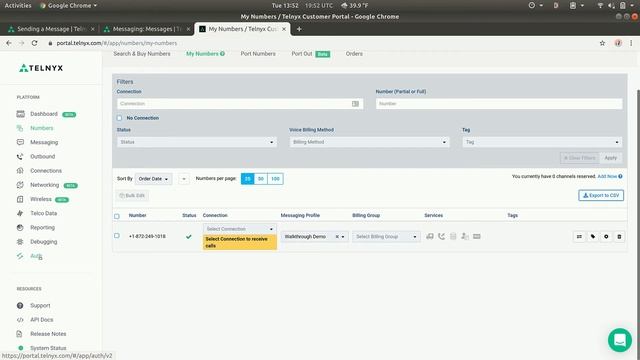Screen dimensions: 640x360
Task: Open the API Docs code icon
Action: (x=20, y=320)
